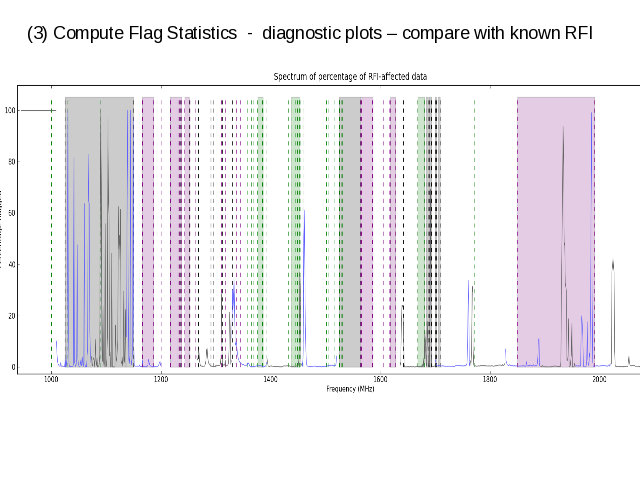
Task: Click the purple band just before 1200 MHz
Action: (x=148, y=232)
